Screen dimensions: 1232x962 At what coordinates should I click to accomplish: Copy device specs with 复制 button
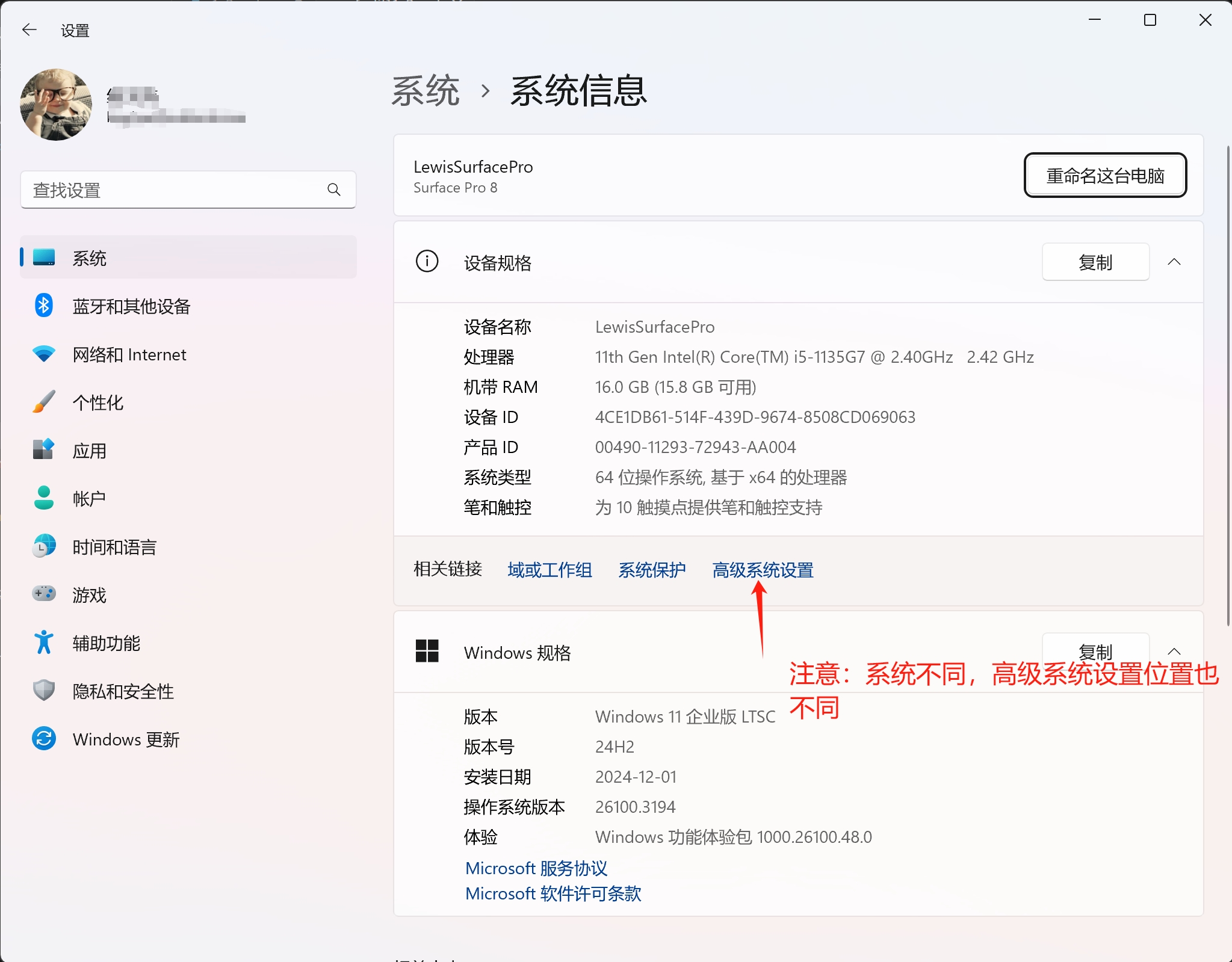1095,262
